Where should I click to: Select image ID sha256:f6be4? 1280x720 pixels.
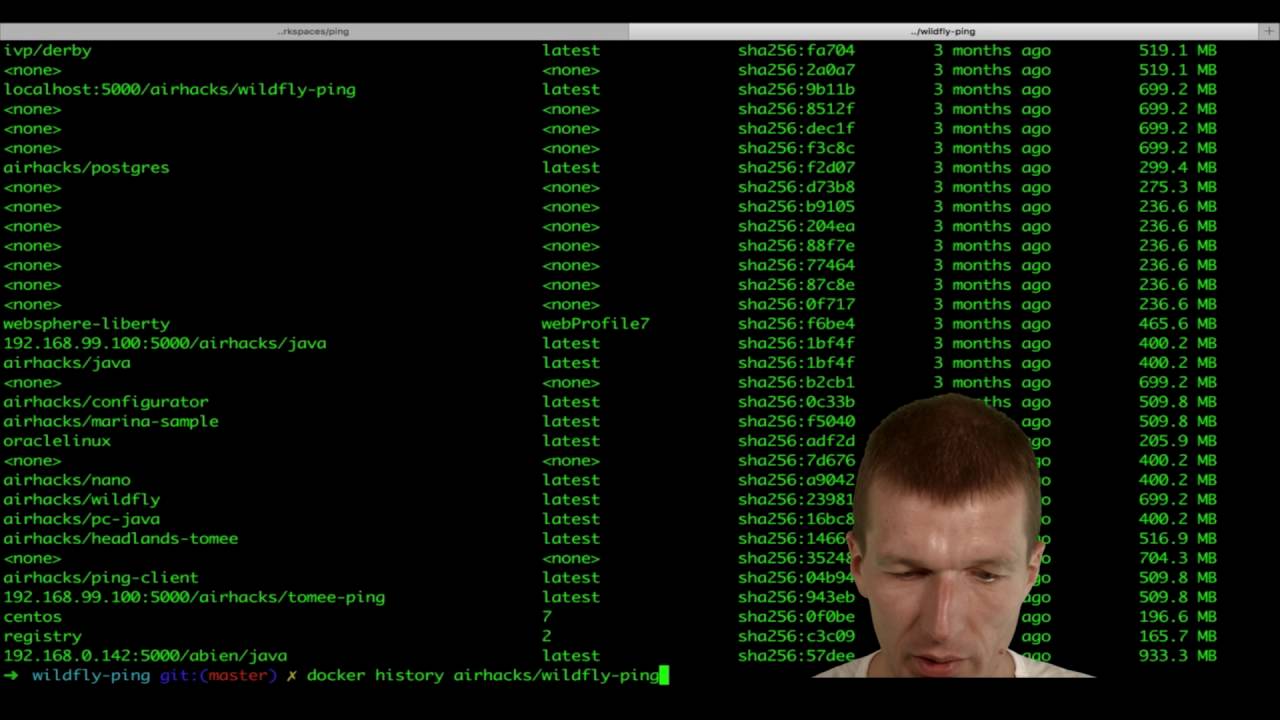tap(797, 323)
